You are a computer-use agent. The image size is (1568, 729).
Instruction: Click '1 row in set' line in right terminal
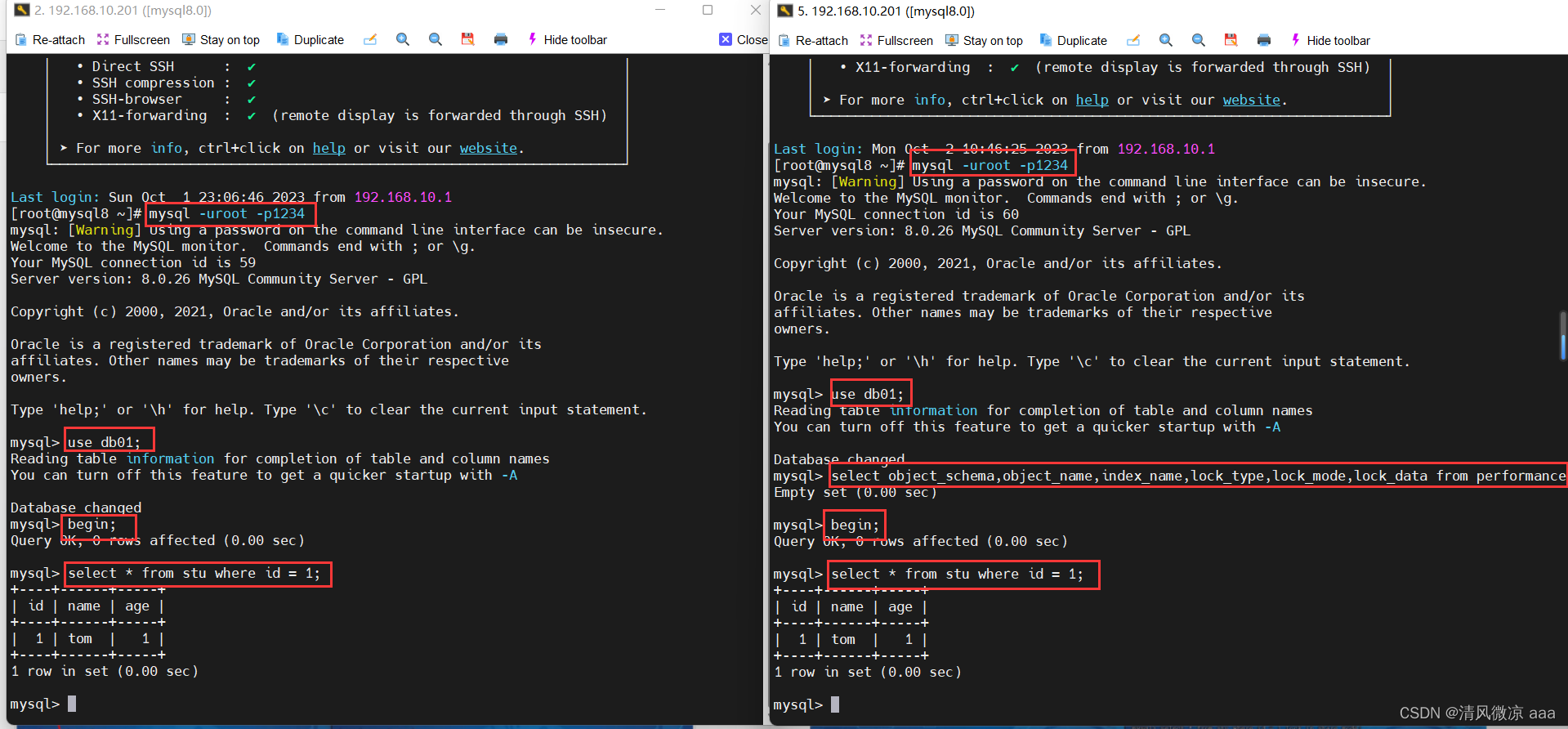868,672
